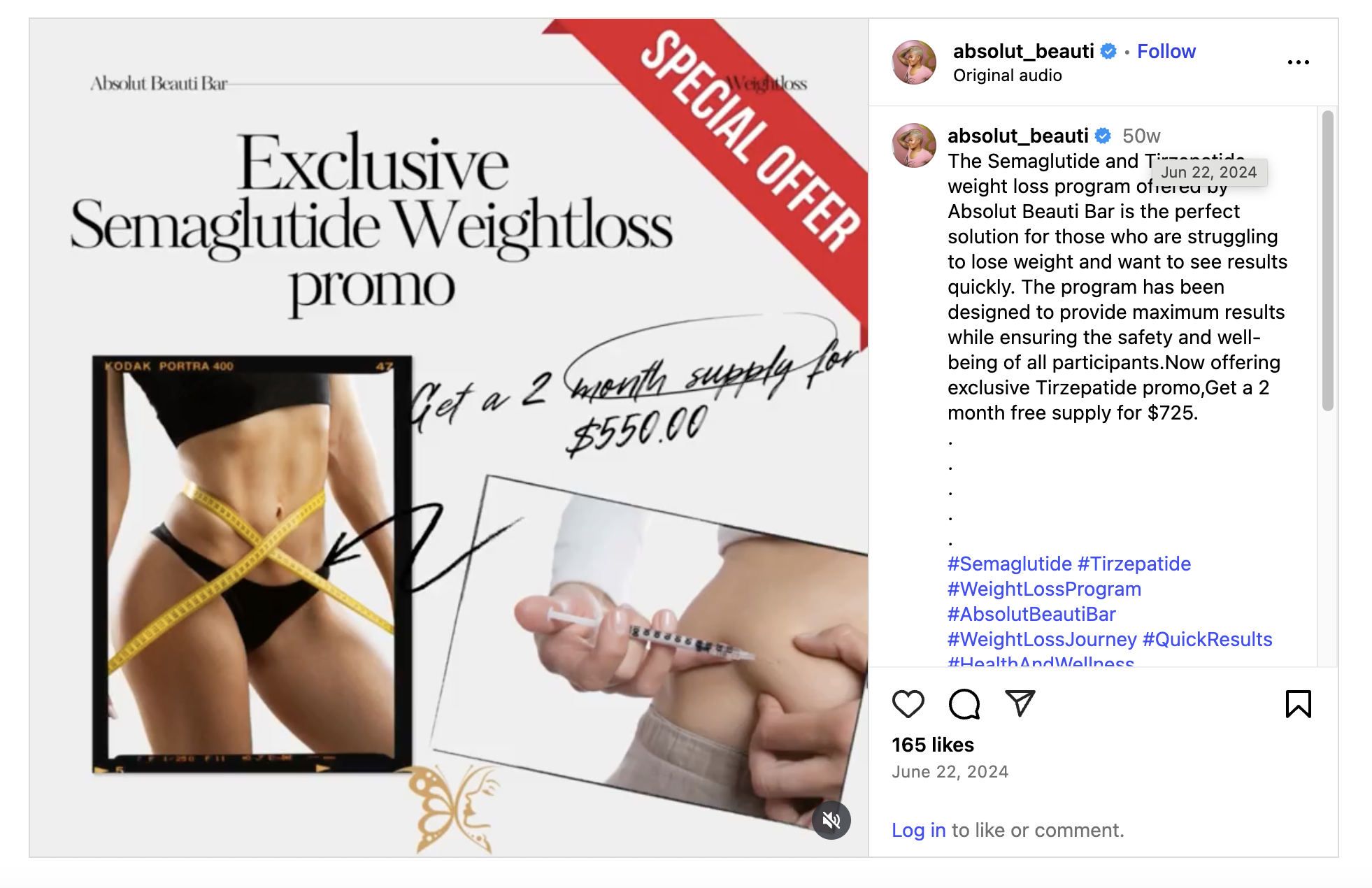Follow the absolut_beauti account

[x=1166, y=51]
